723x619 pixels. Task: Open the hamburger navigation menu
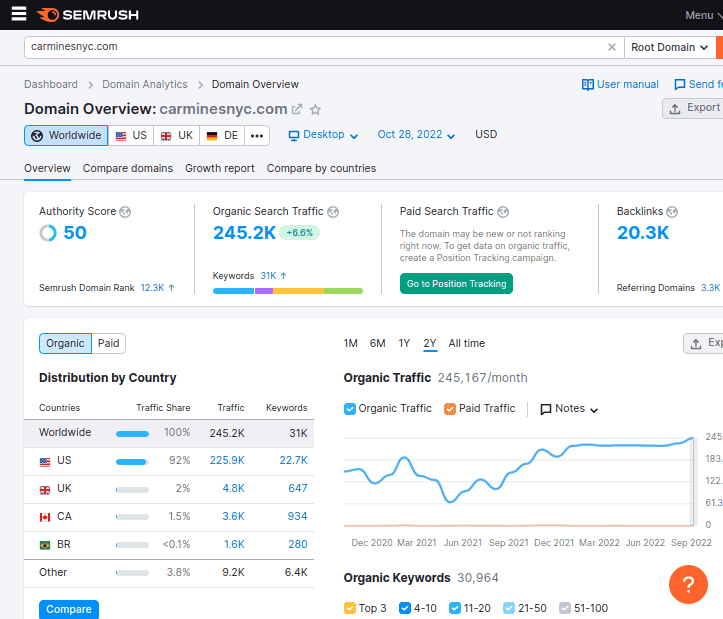point(19,14)
